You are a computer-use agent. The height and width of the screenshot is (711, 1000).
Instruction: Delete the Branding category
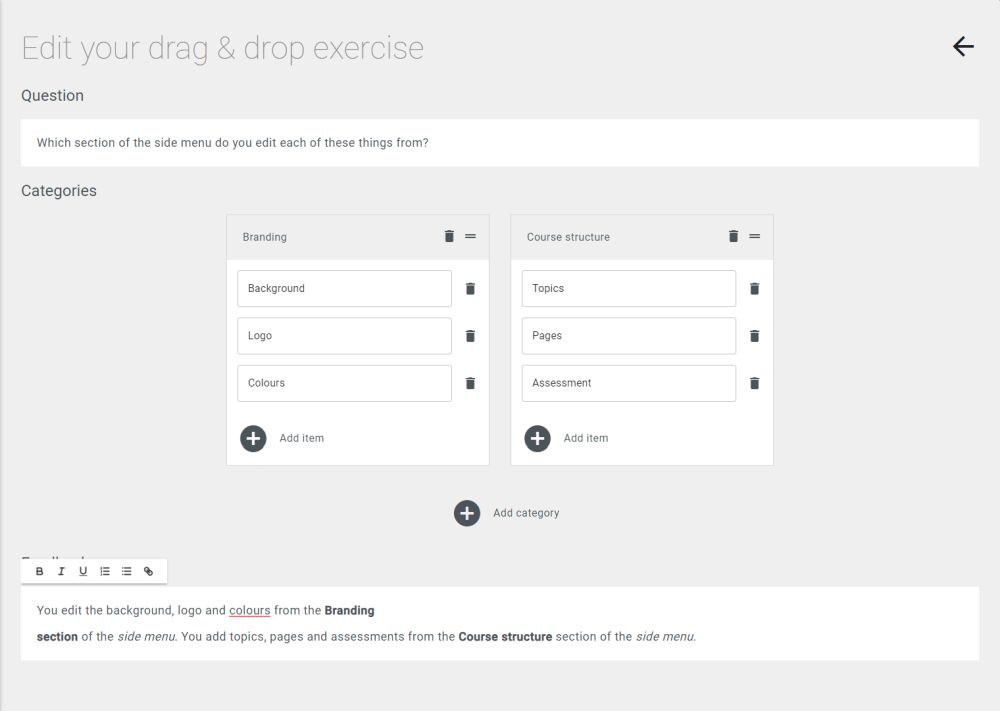pyautogui.click(x=449, y=236)
